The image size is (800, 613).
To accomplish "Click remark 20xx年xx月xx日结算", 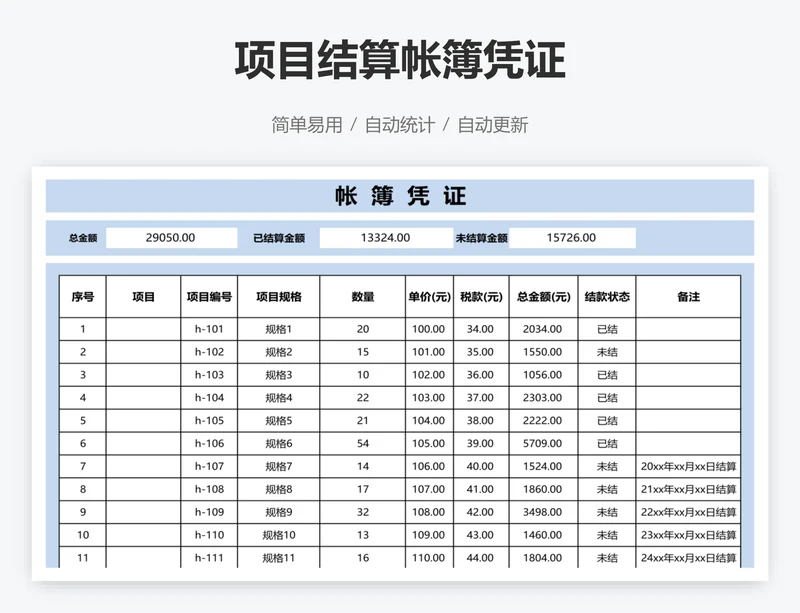I will 688,467.
